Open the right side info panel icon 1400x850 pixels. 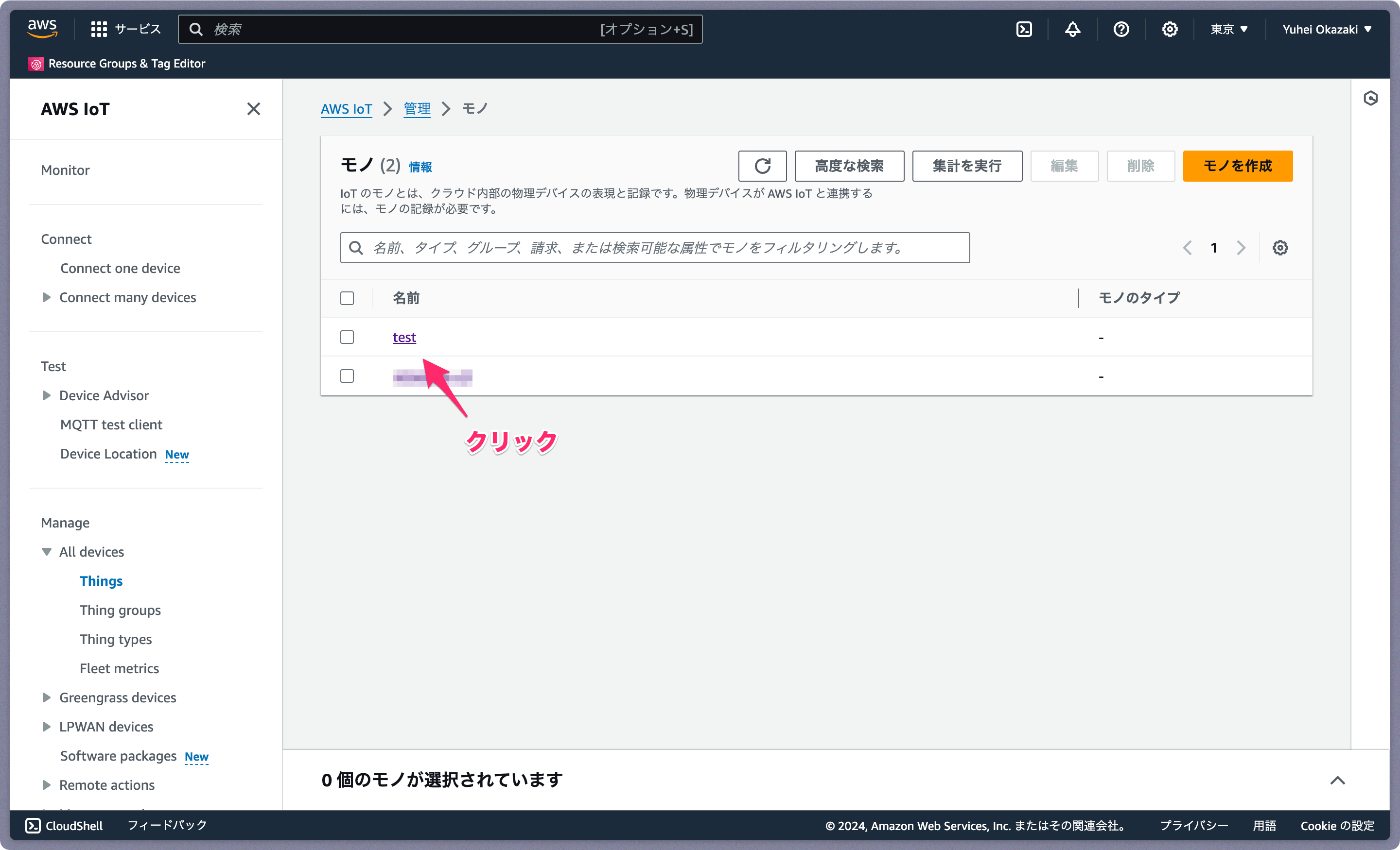(x=1371, y=98)
